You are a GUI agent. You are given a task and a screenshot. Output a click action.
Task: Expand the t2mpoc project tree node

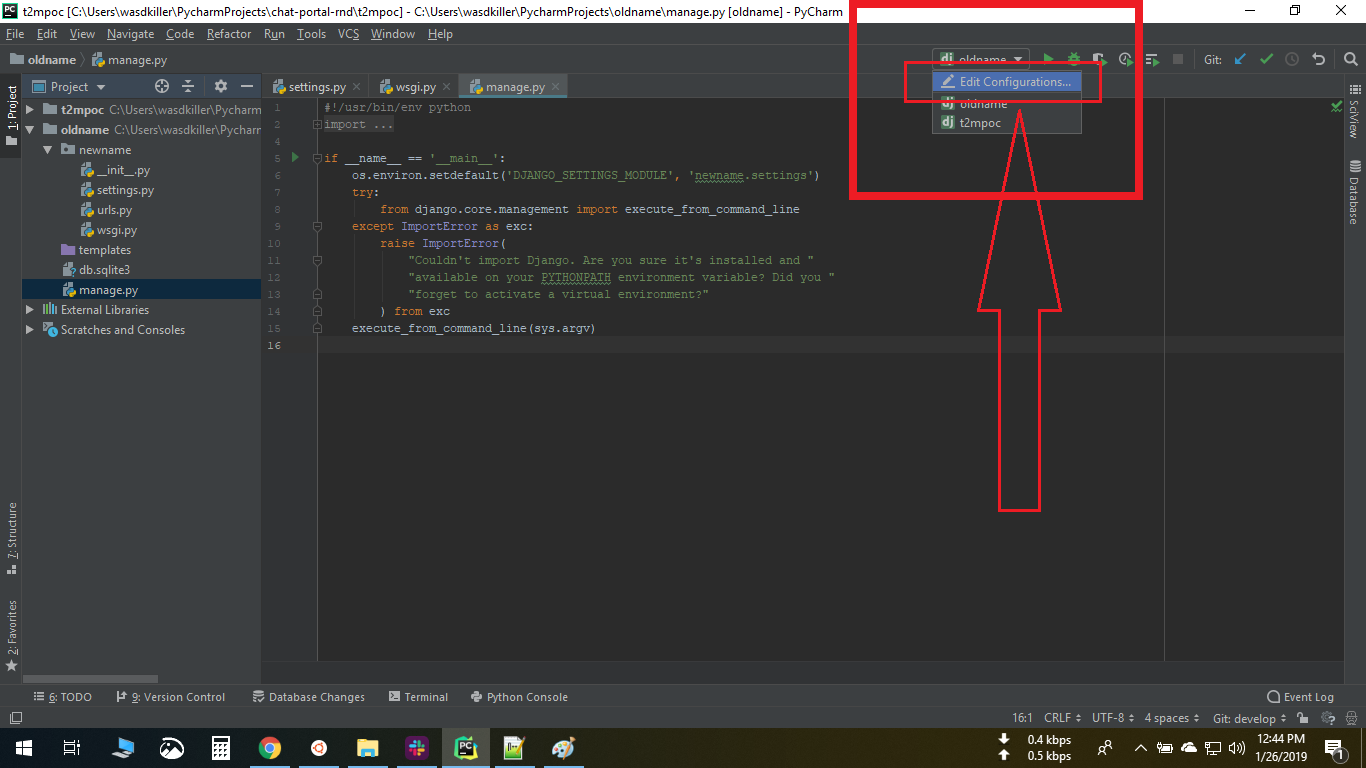click(x=31, y=110)
